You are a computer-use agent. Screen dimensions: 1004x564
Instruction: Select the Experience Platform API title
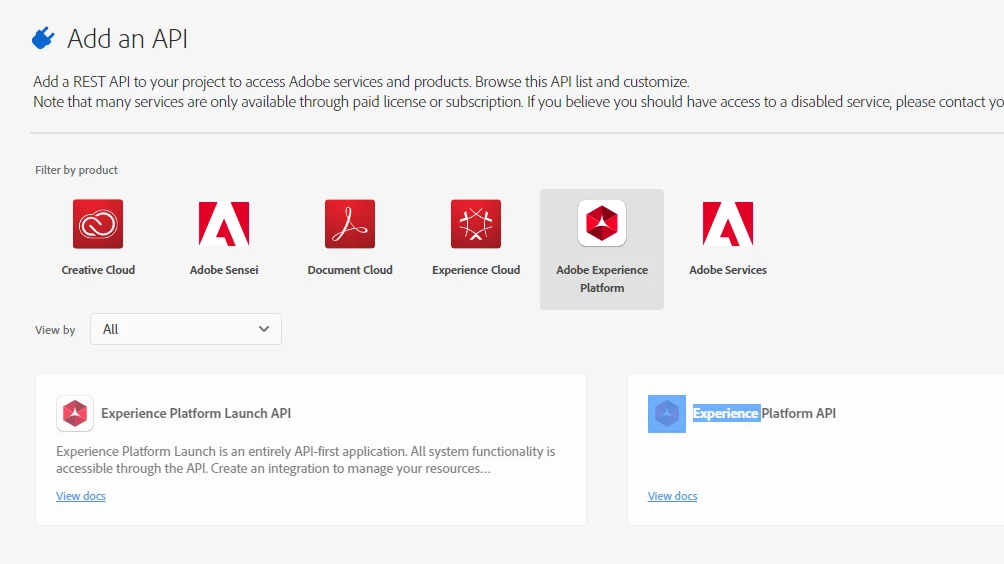pos(765,414)
